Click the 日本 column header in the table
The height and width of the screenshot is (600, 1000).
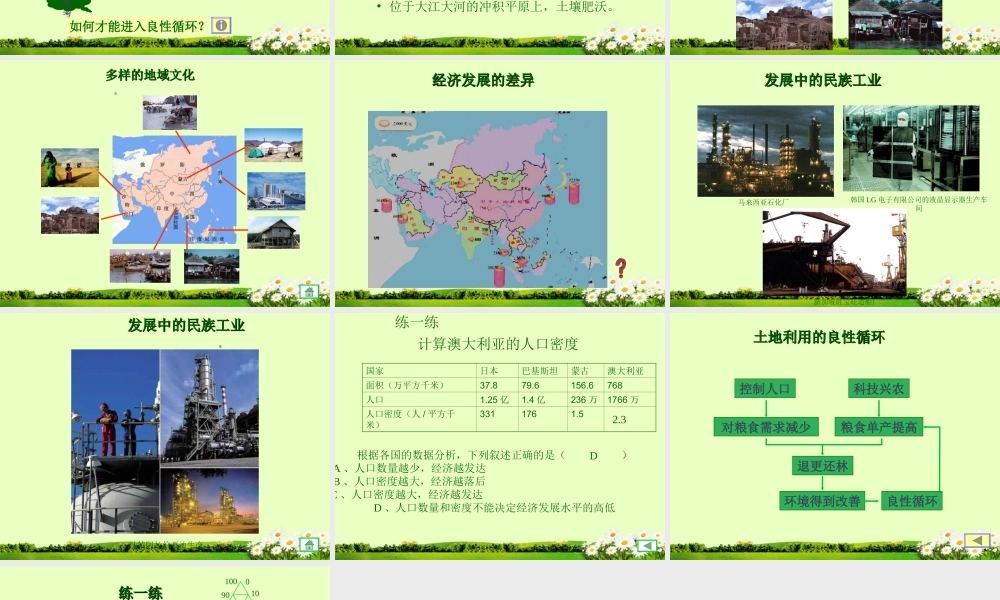coord(489,370)
